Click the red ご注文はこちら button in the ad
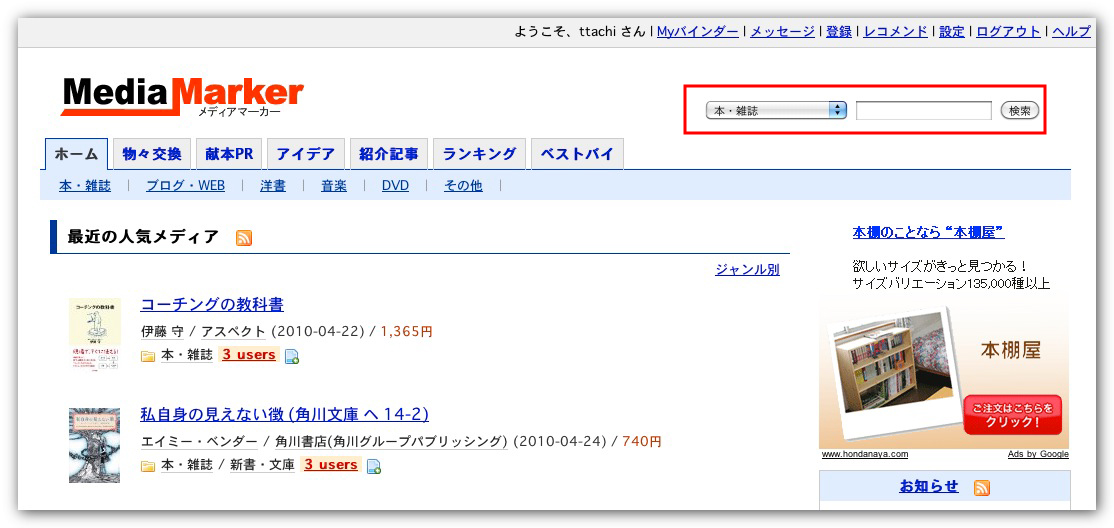 [1011, 415]
